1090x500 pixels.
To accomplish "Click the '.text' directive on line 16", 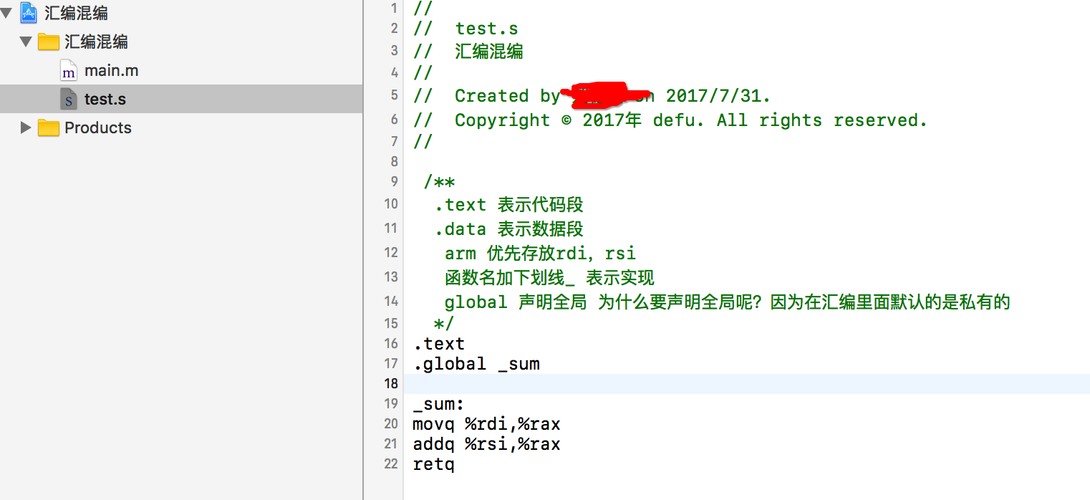I will 438,344.
